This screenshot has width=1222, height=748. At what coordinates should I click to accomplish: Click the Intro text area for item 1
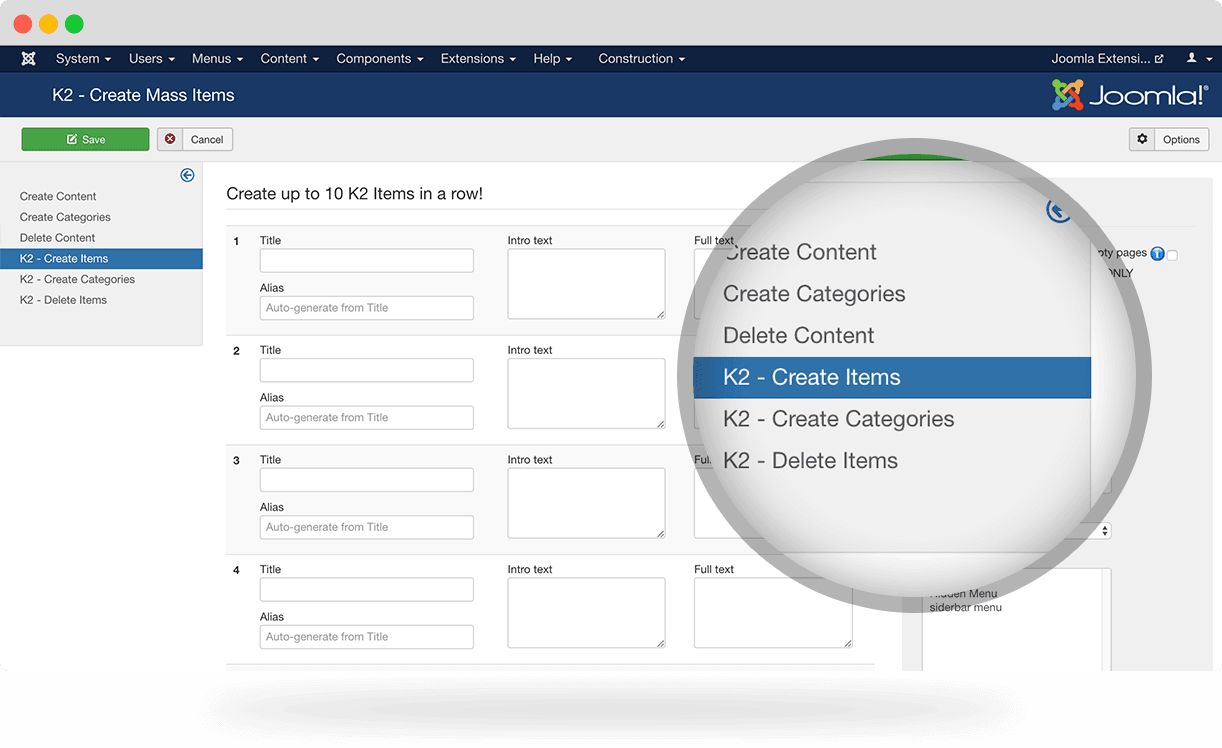coord(586,284)
